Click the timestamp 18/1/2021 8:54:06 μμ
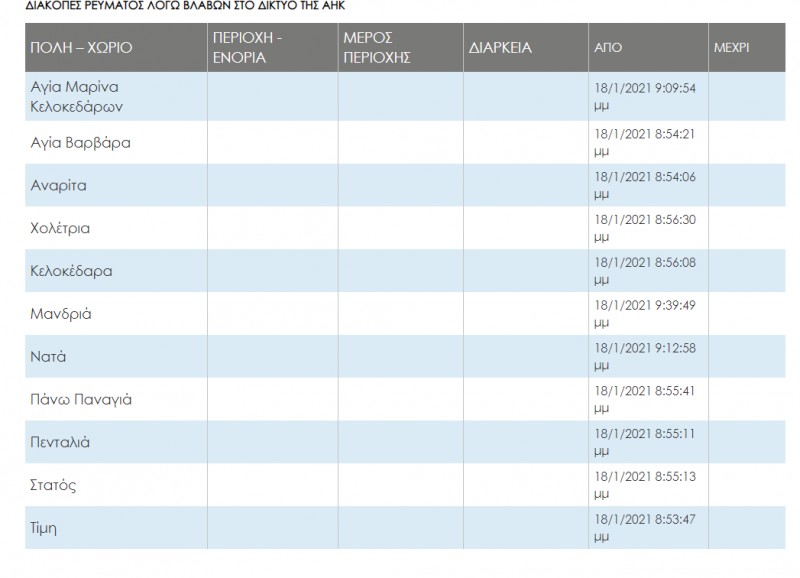The height and width of the screenshot is (578, 800). pos(645,185)
